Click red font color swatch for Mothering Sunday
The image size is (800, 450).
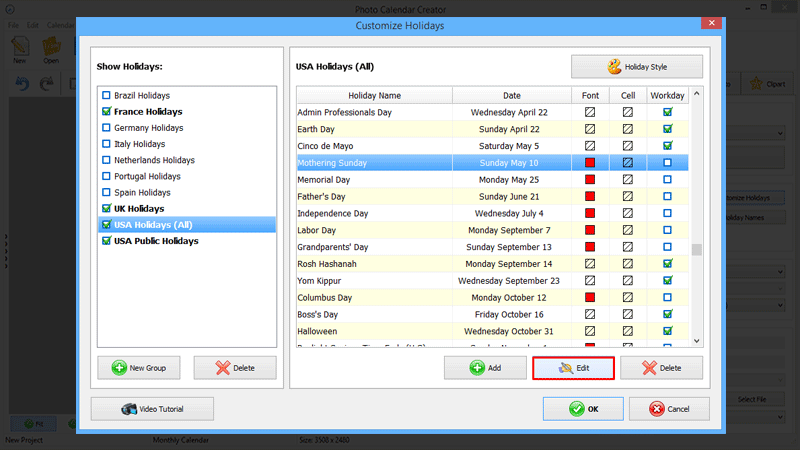590,163
